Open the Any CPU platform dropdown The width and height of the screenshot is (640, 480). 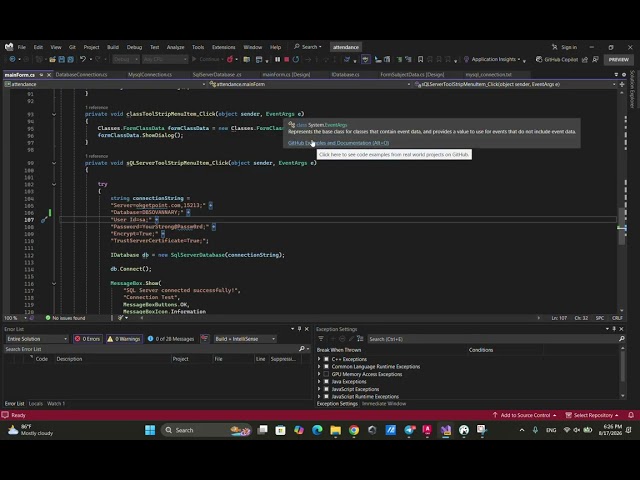(x=165, y=60)
